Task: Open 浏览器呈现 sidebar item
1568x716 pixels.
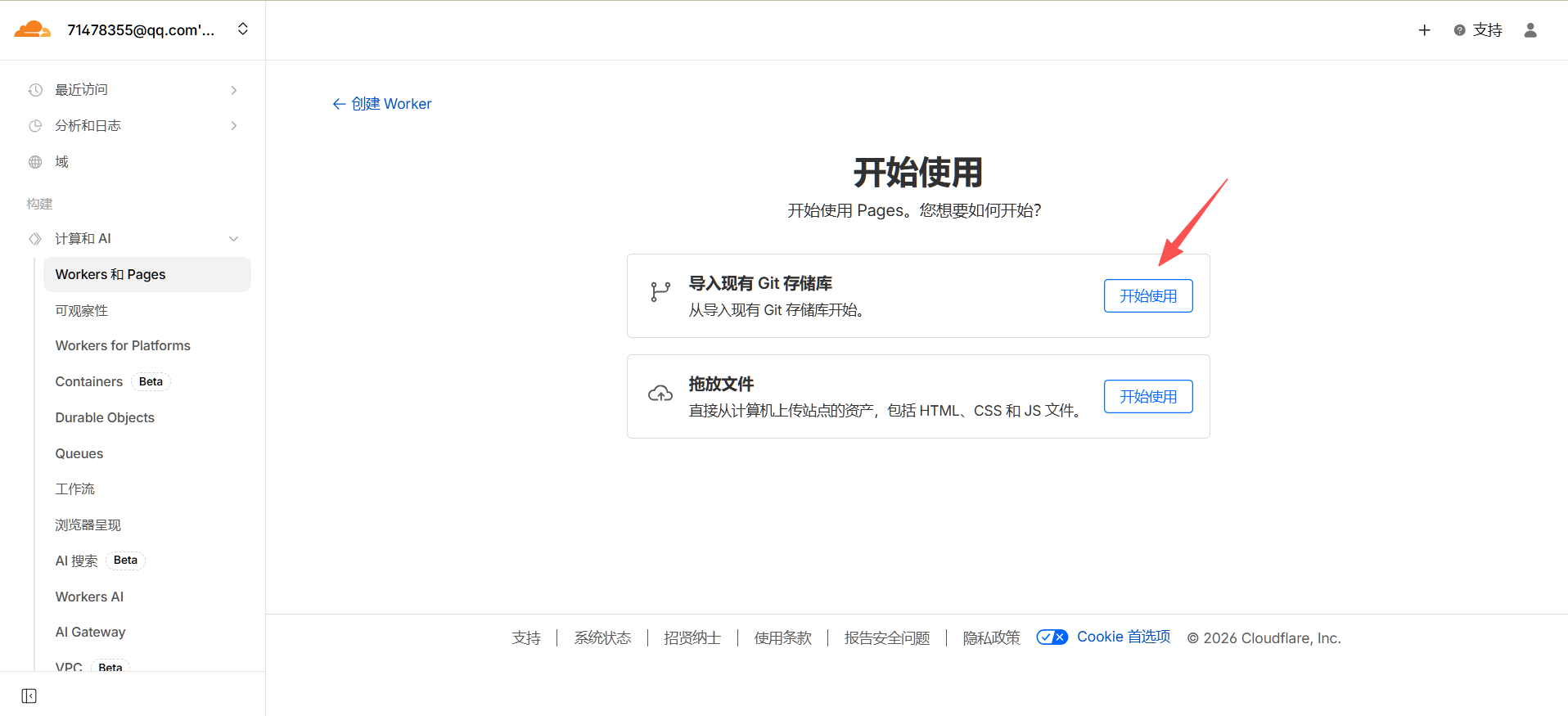Action: point(88,525)
